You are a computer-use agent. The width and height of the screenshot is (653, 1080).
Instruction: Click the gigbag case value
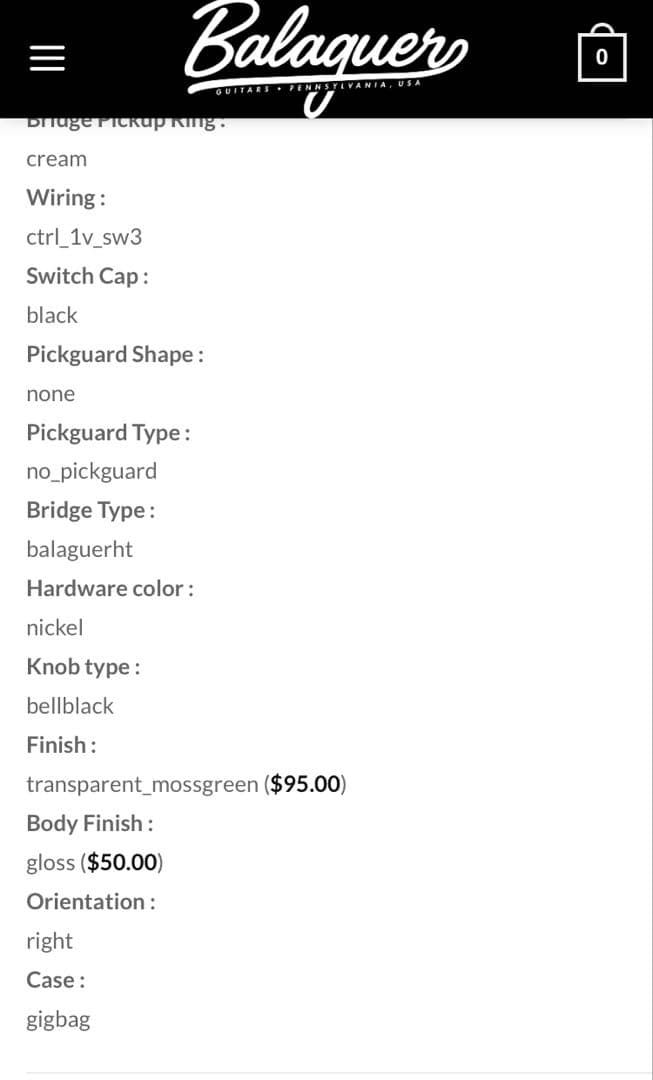pyautogui.click(x=58, y=1019)
